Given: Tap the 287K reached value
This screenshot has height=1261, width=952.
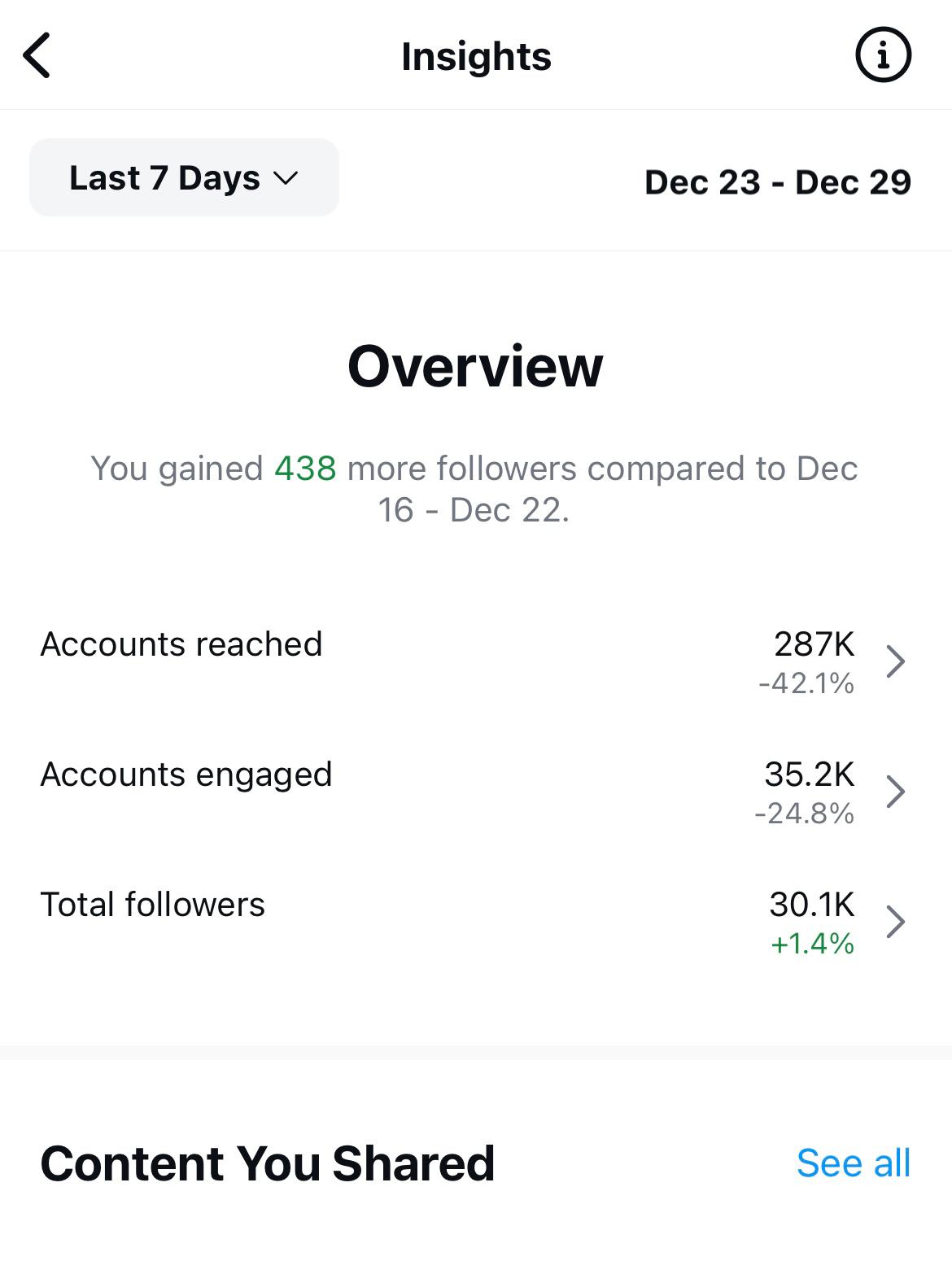Looking at the screenshot, I should (x=814, y=644).
